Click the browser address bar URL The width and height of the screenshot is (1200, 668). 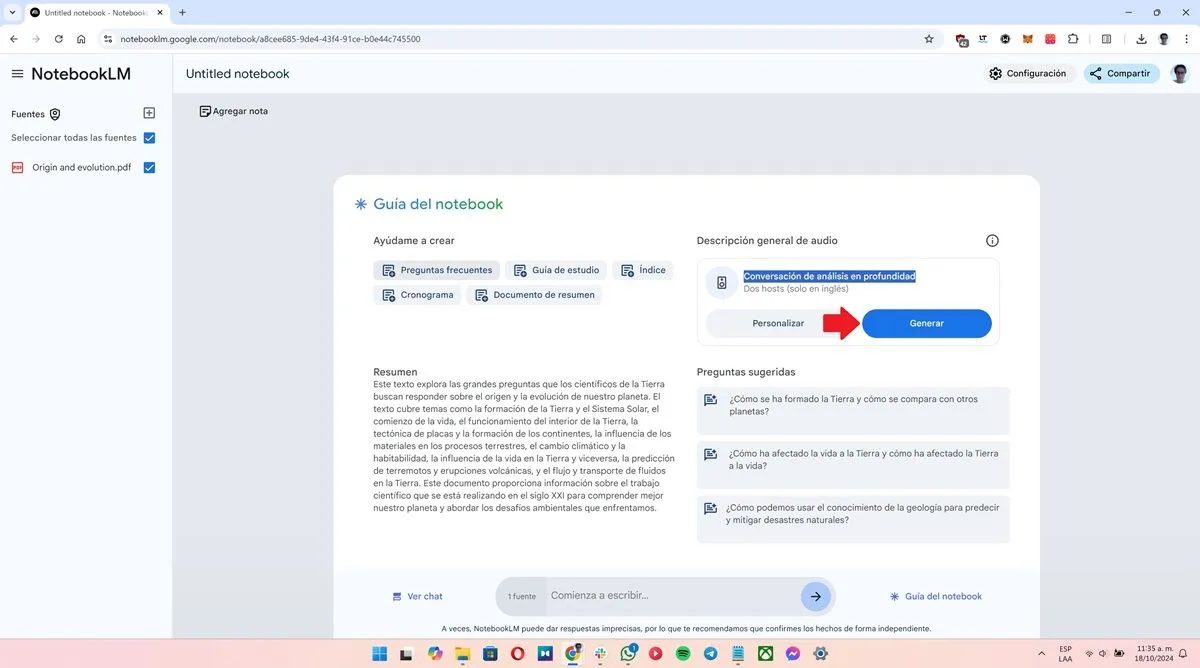(270, 39)
